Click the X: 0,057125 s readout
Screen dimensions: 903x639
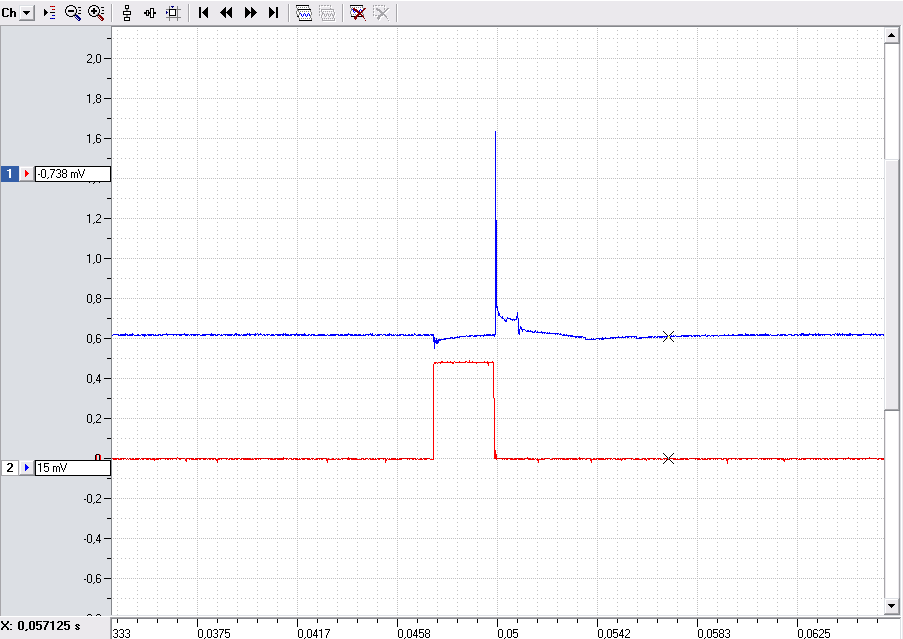pyautogui.click(x=41, y=626)
